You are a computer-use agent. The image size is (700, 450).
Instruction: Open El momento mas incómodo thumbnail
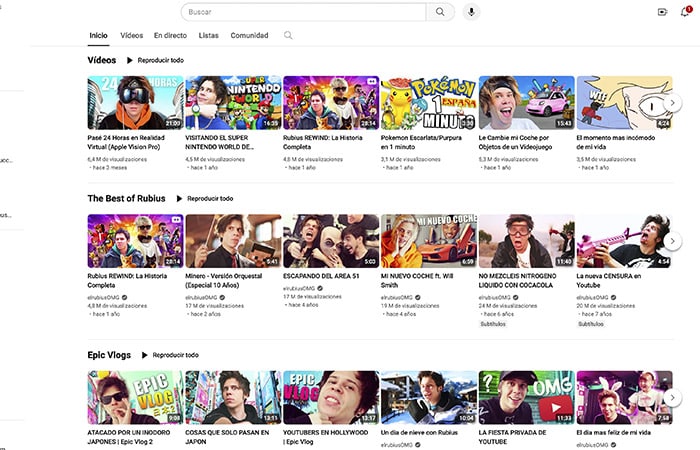624,103
